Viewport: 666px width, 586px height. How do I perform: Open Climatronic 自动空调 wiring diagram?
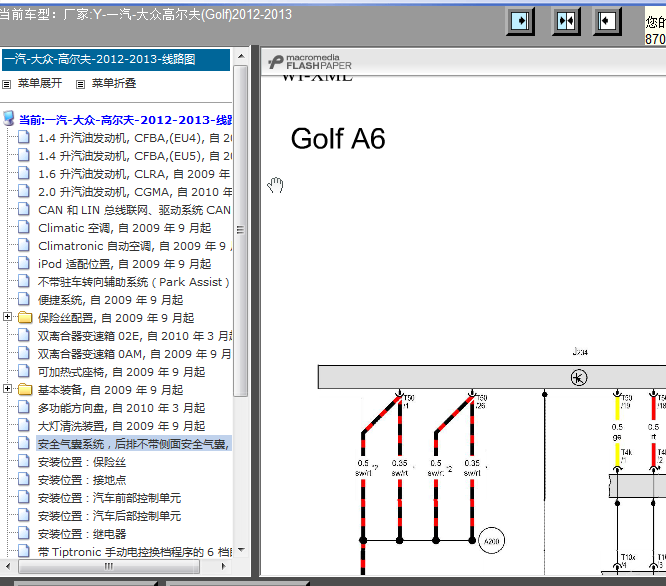tap(135, 246)
